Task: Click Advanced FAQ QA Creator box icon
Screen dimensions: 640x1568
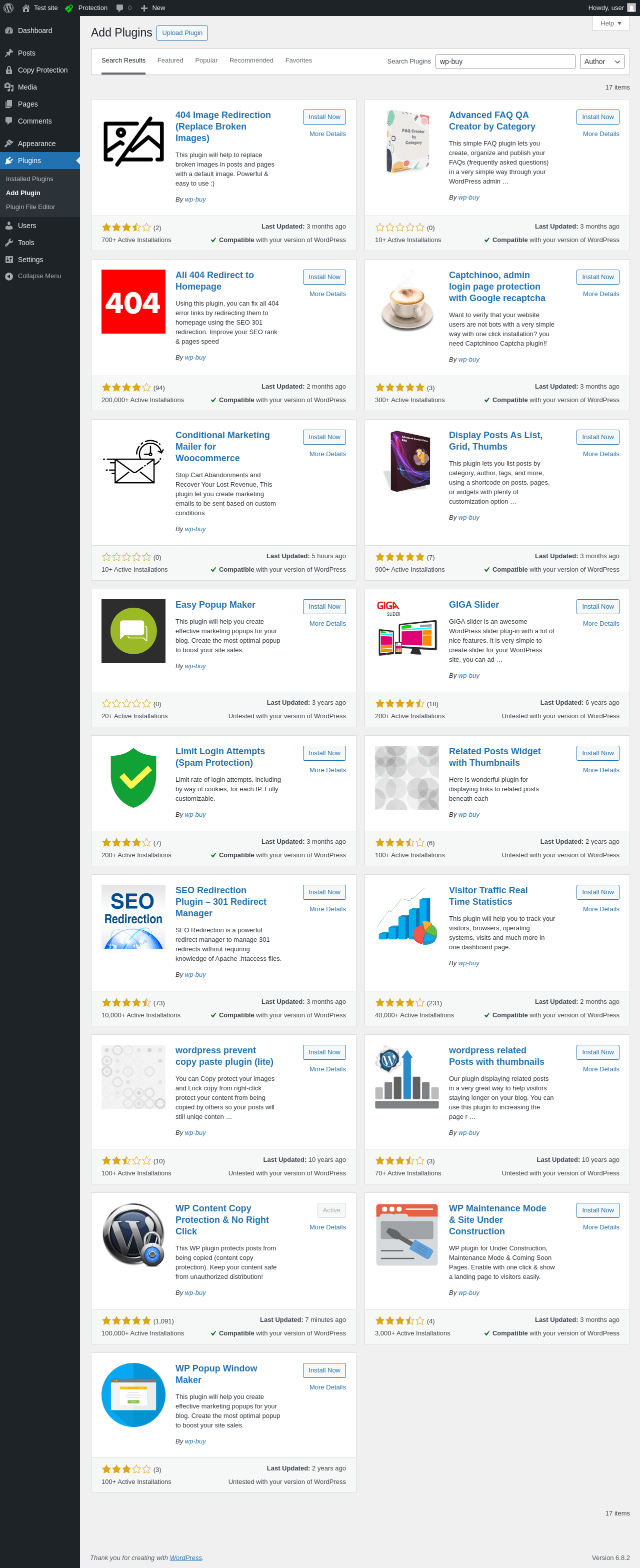Action: point(407,142)
